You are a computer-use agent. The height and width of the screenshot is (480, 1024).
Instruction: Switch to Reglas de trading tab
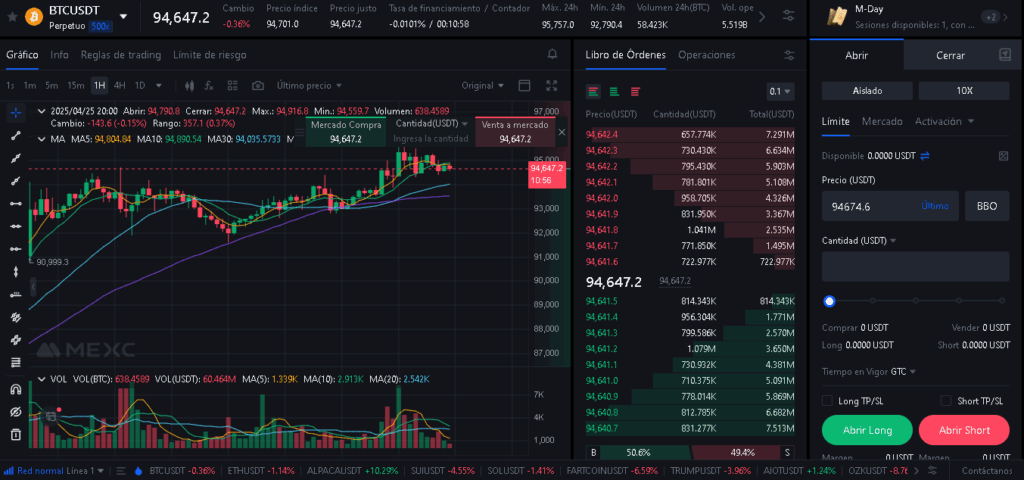tap(121, 55)
